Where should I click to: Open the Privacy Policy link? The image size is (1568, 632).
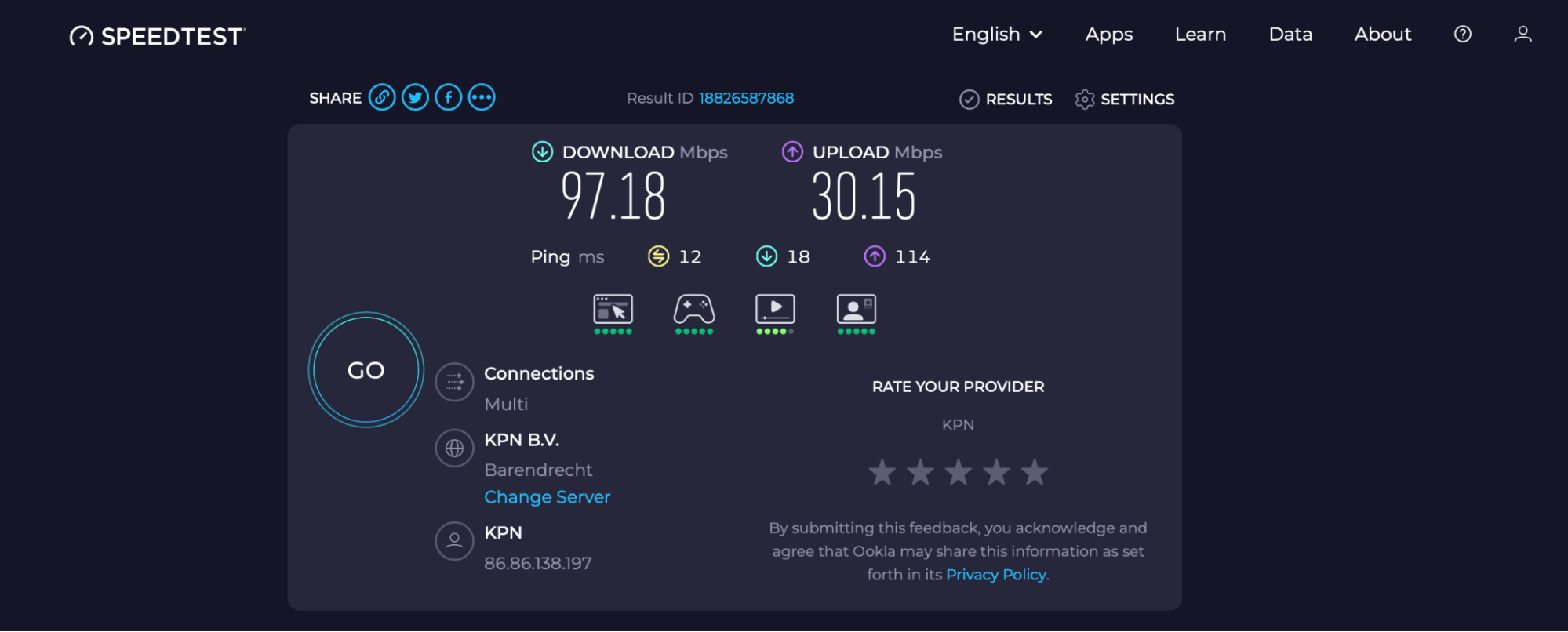[x=996, y=575]
